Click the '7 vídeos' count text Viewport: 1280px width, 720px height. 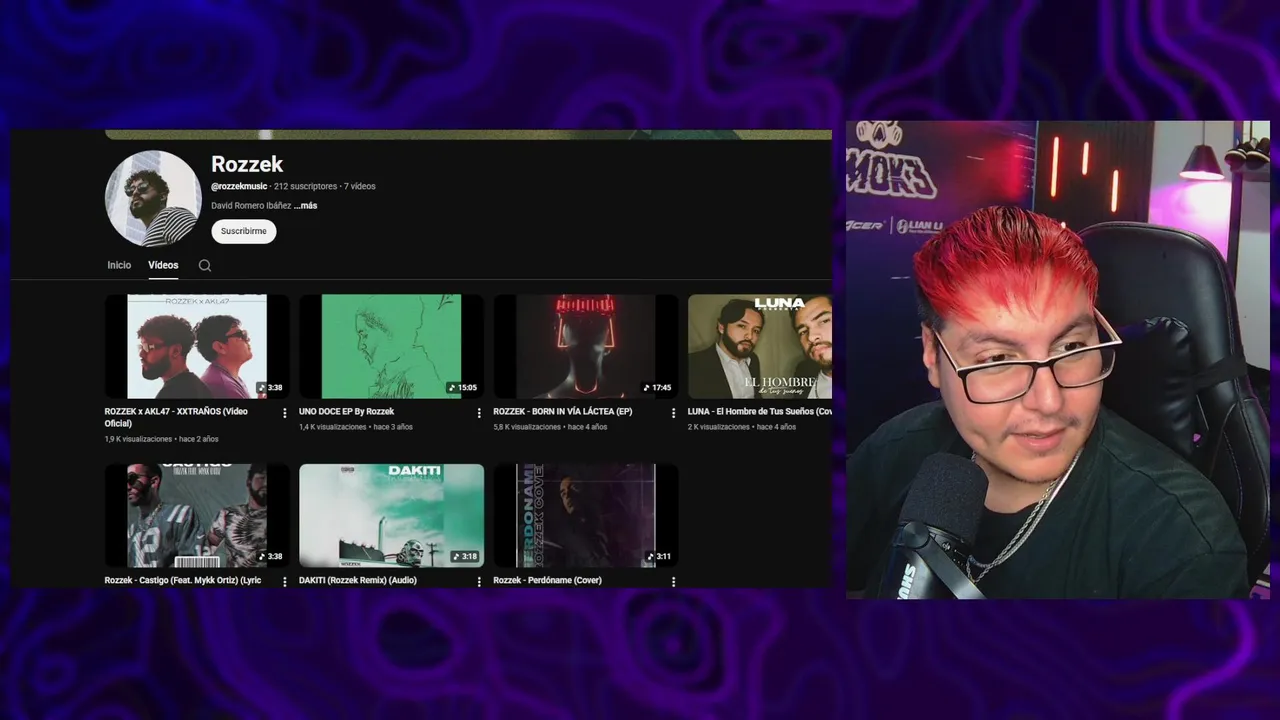[360, 186]
